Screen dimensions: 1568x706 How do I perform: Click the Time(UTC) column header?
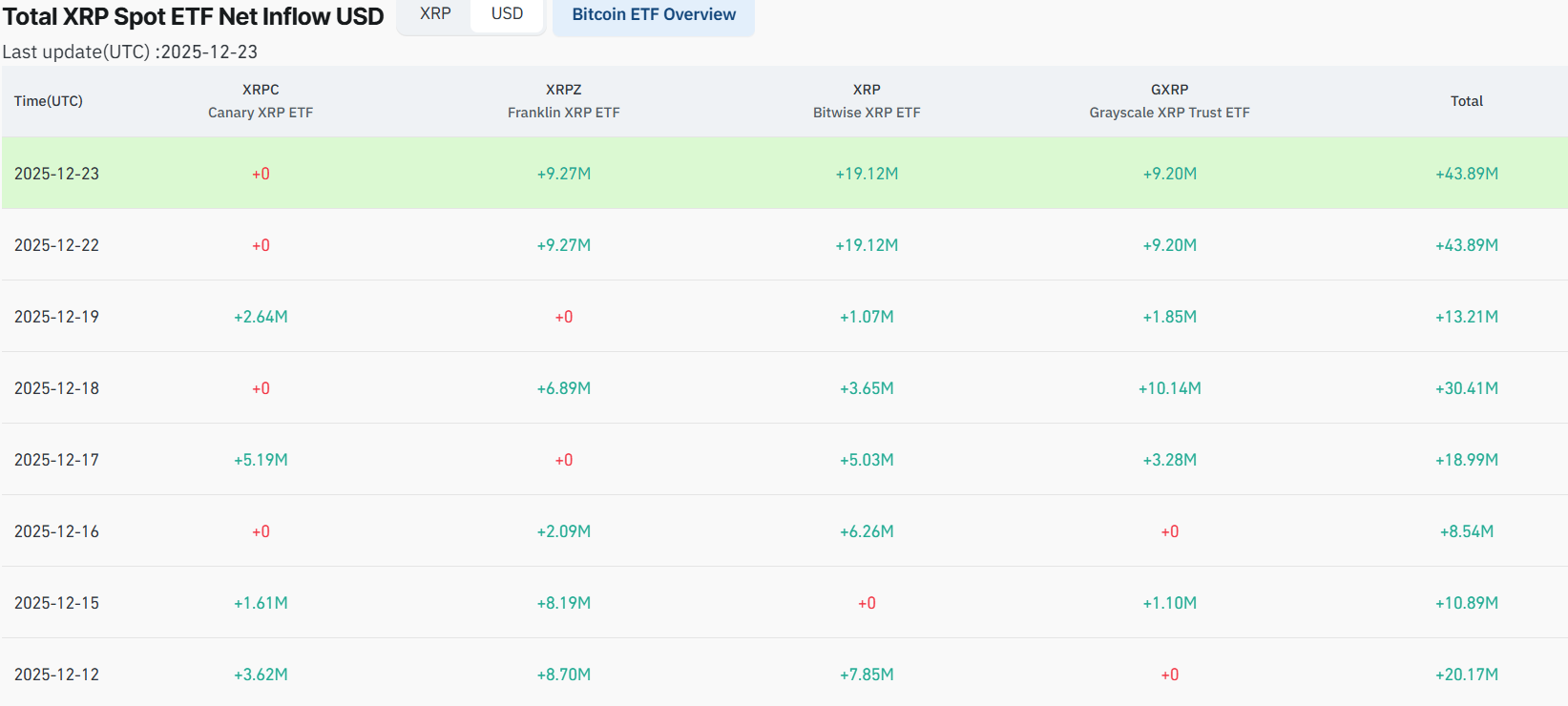[49, 101]
